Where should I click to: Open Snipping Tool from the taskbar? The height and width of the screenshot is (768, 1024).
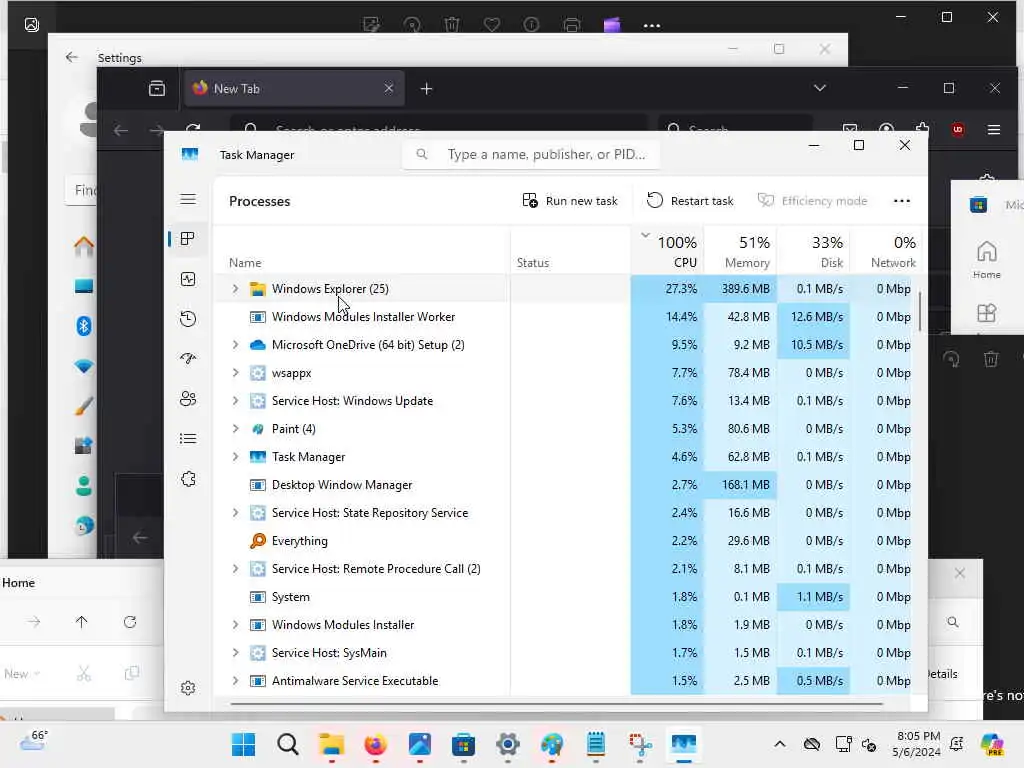(640, 744)
